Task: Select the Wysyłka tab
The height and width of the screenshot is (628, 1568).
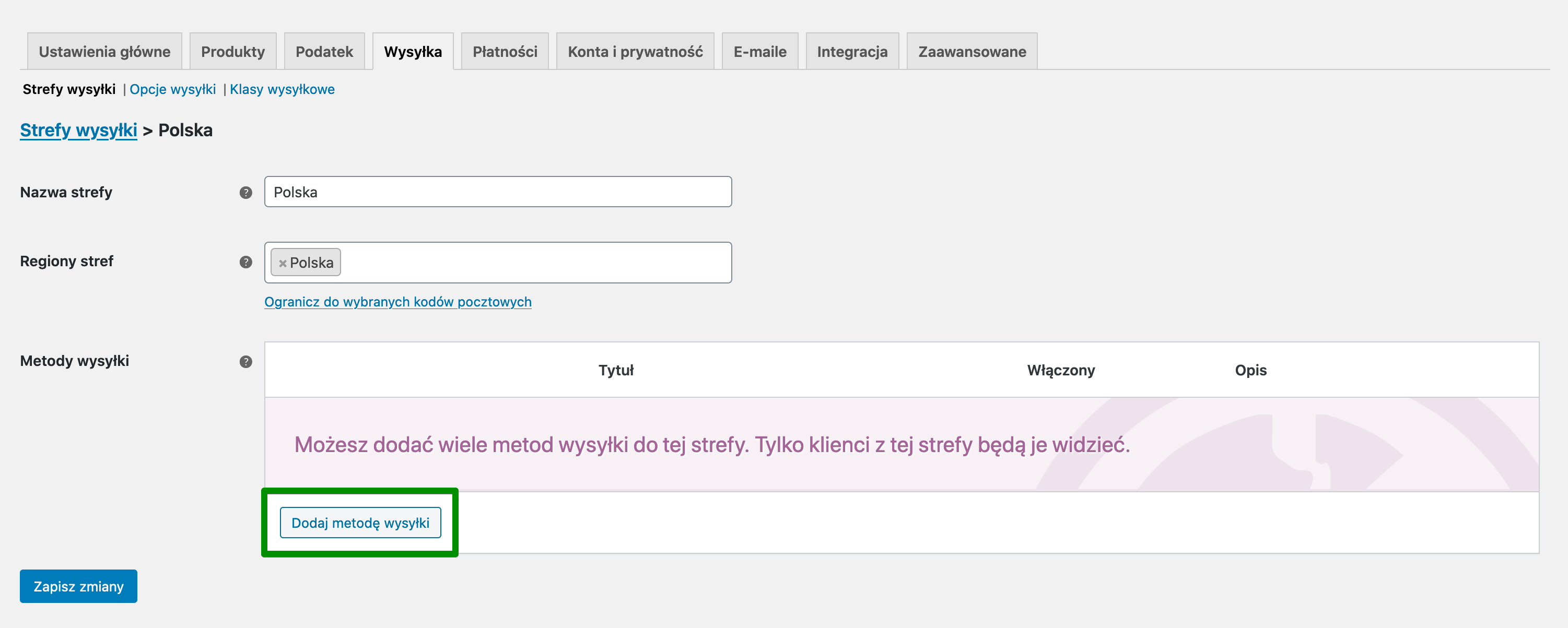Action: click(413, 51)
